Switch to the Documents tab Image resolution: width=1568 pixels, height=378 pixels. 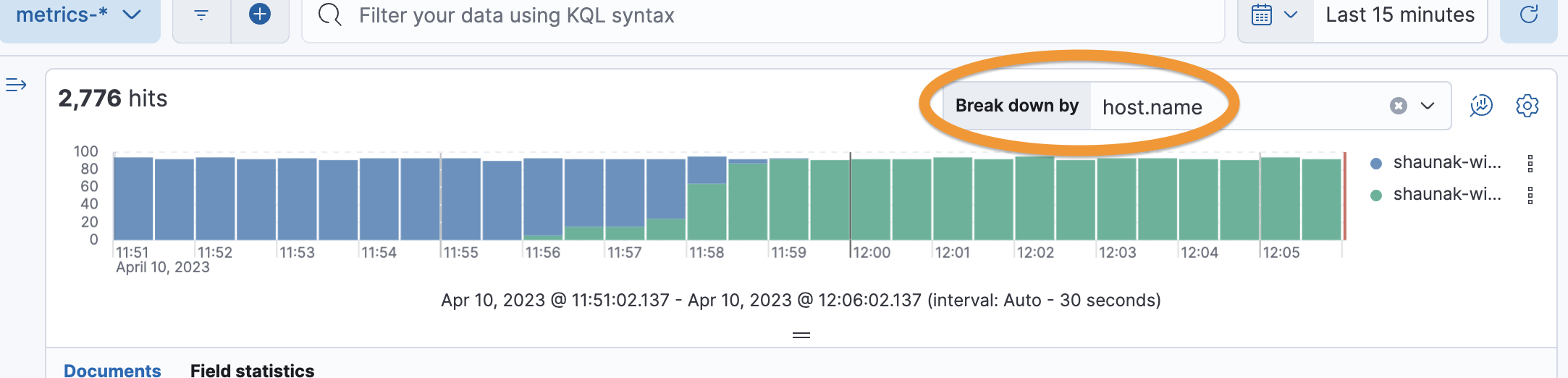coord(112,369)
